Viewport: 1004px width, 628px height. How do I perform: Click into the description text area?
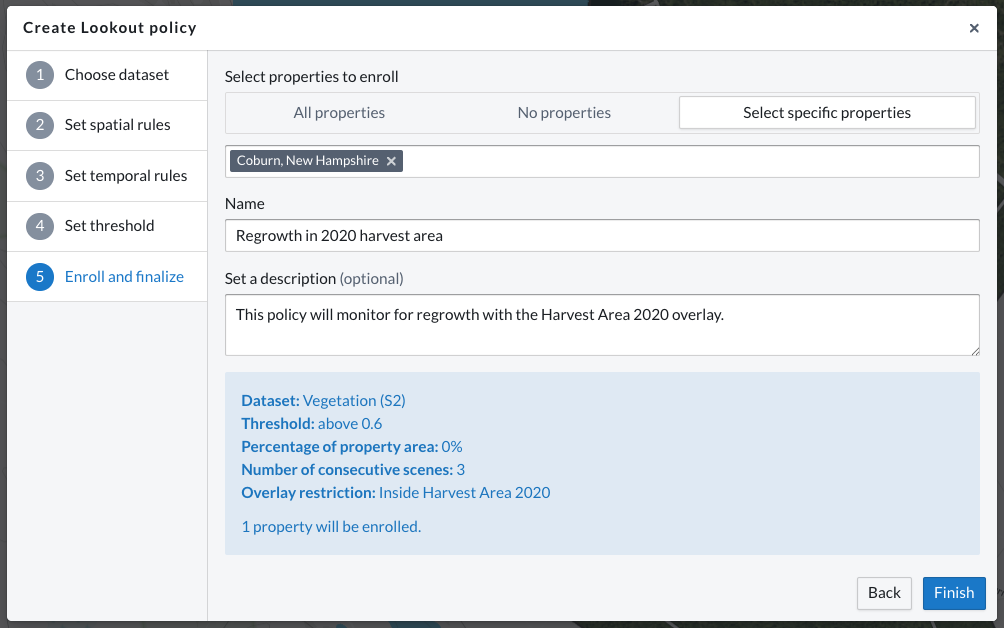(x=602, y=324)
